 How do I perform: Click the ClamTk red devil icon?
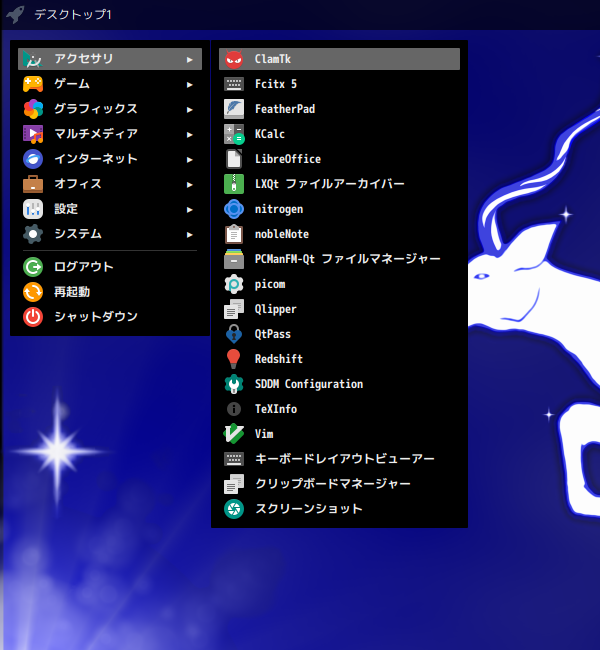(234, 59)
